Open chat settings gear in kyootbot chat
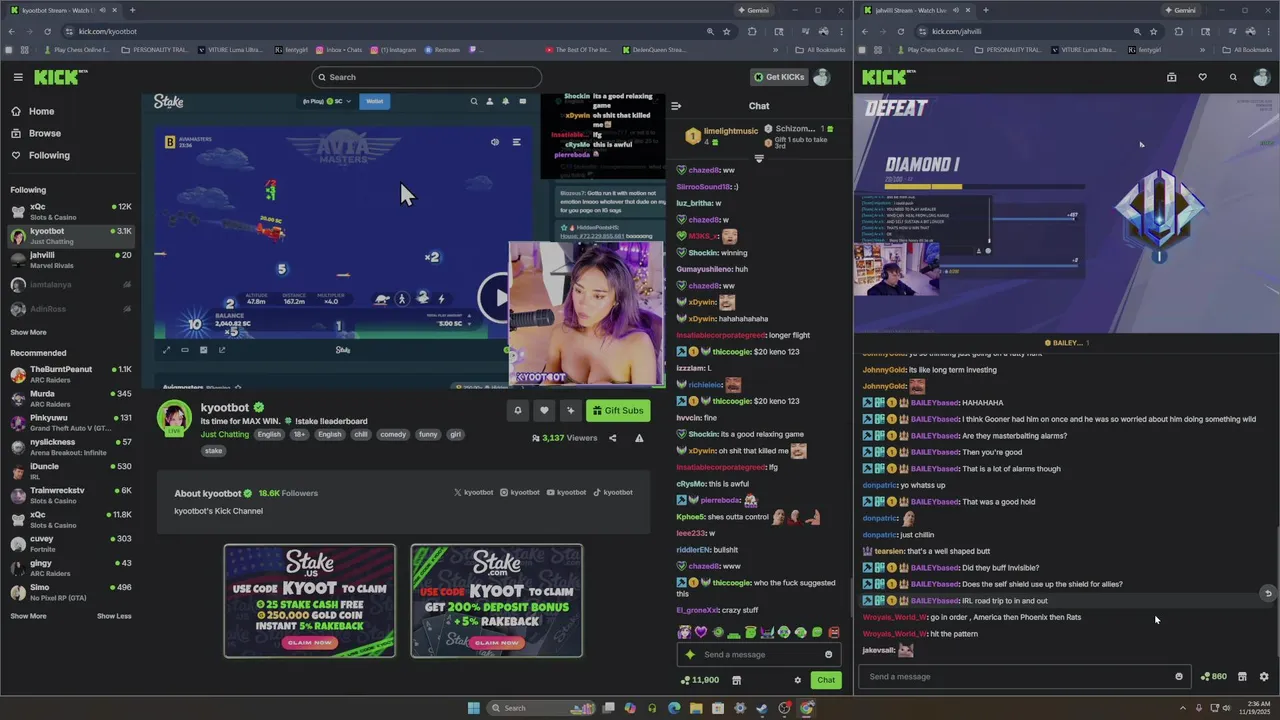 tap(797, 680)
